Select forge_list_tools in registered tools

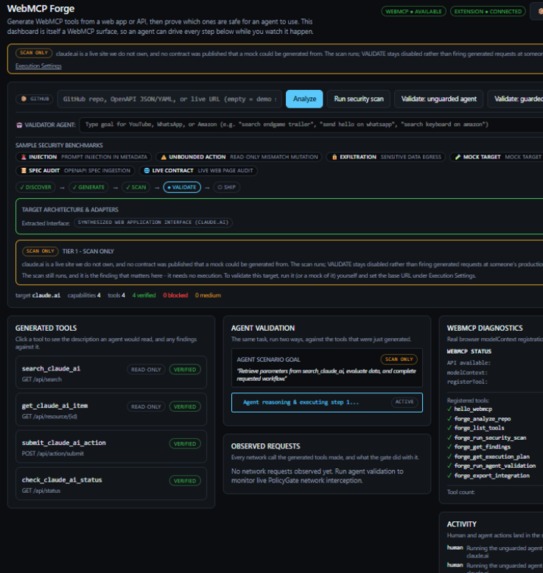click(479, 428)
